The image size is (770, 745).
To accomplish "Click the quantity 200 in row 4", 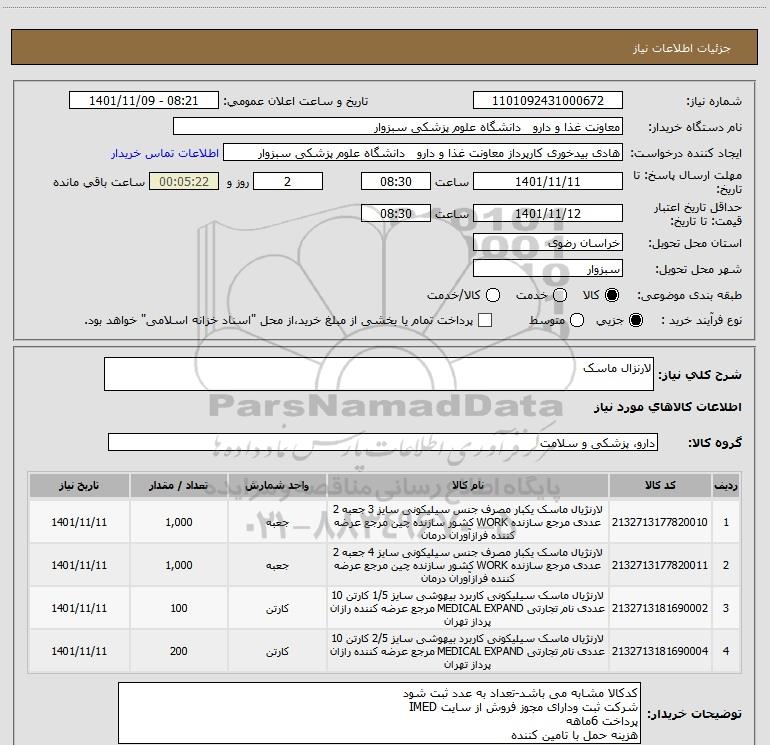I will coord(179,651).
